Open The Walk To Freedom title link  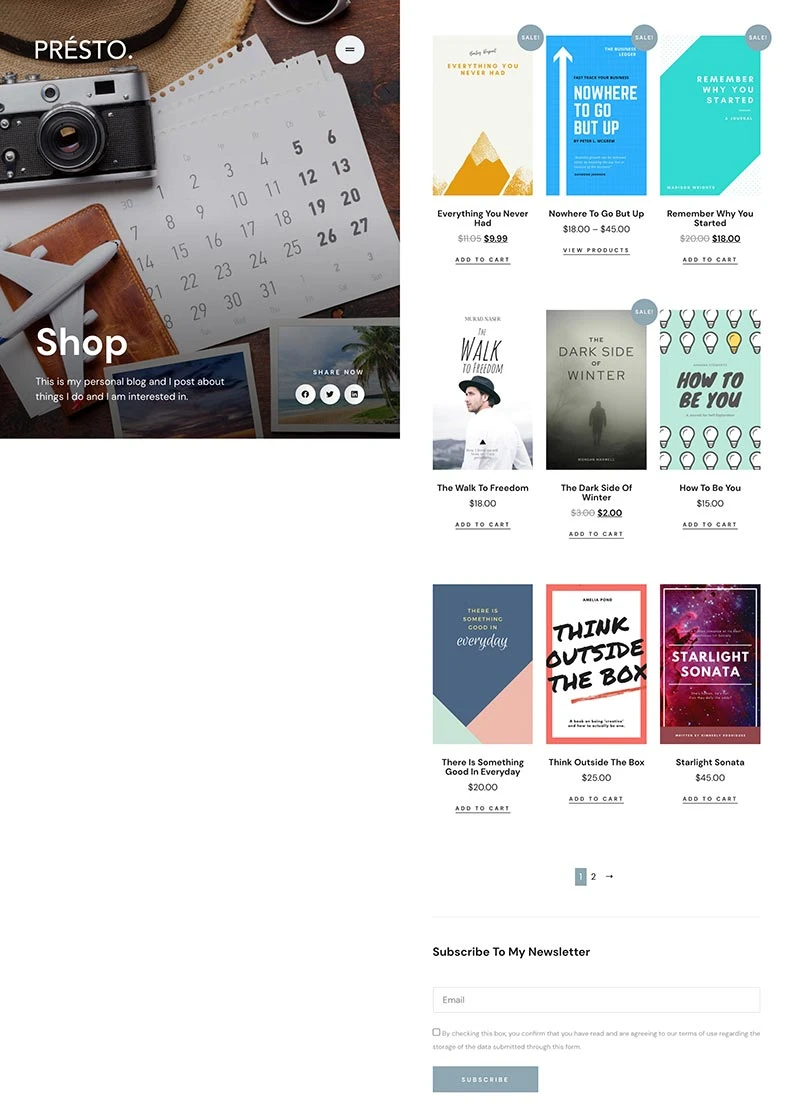[x=482, y=488]
